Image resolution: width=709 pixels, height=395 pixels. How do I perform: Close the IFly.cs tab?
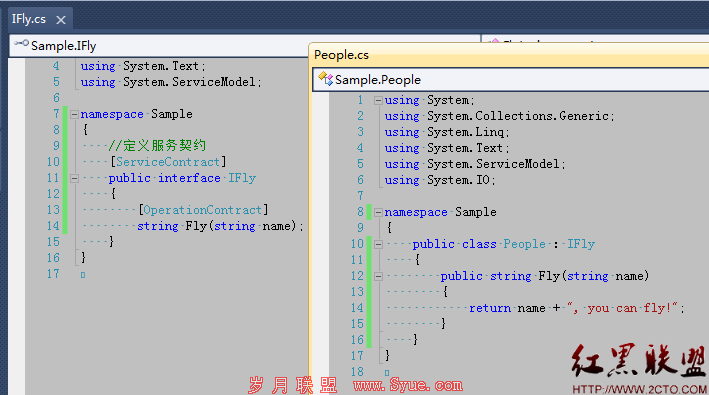click(61, 20)
